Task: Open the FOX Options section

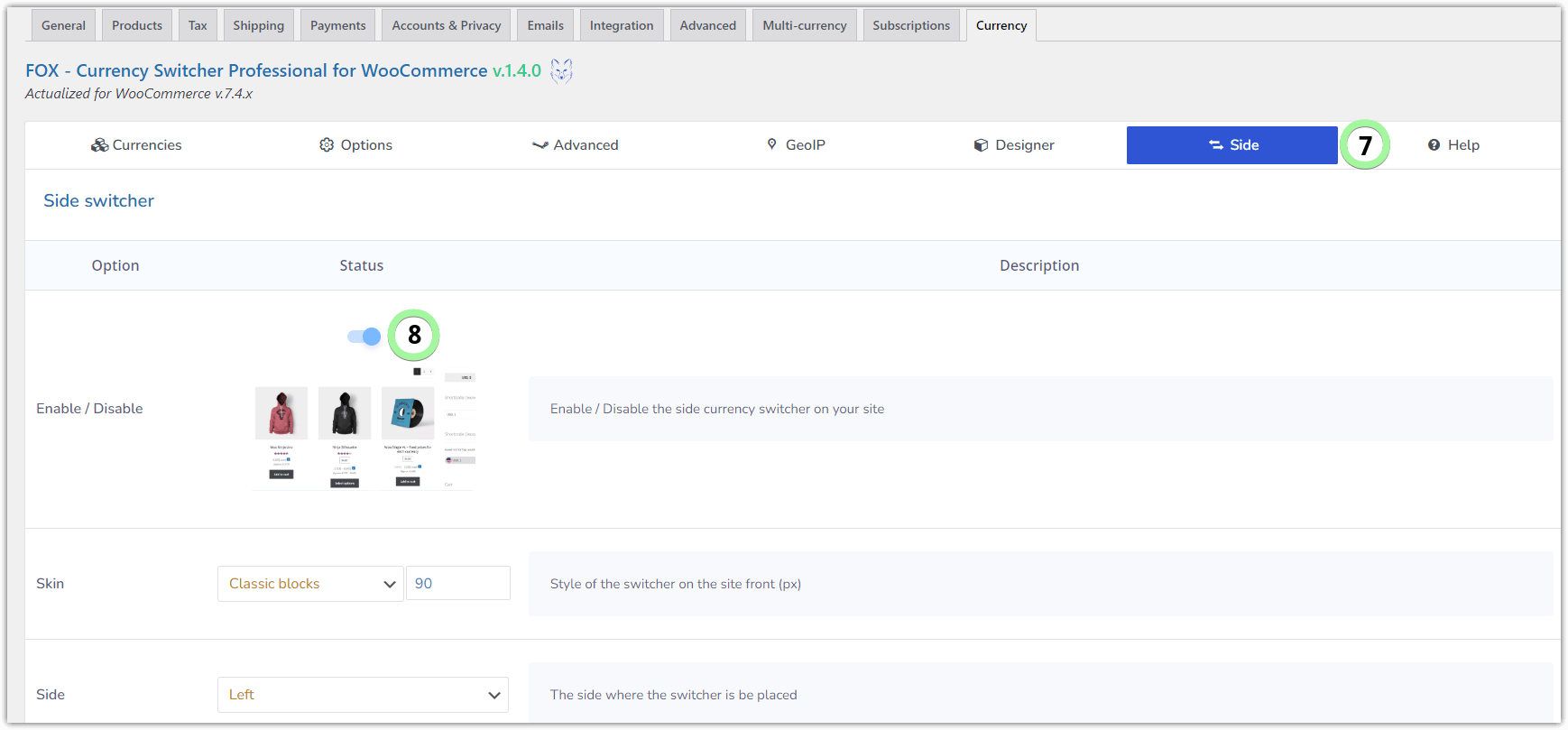Action: (355, 145)
